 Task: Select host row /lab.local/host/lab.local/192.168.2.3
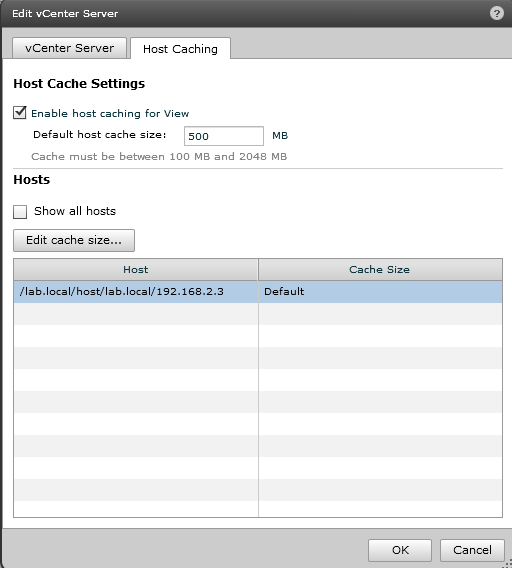[x=258, y=292]
